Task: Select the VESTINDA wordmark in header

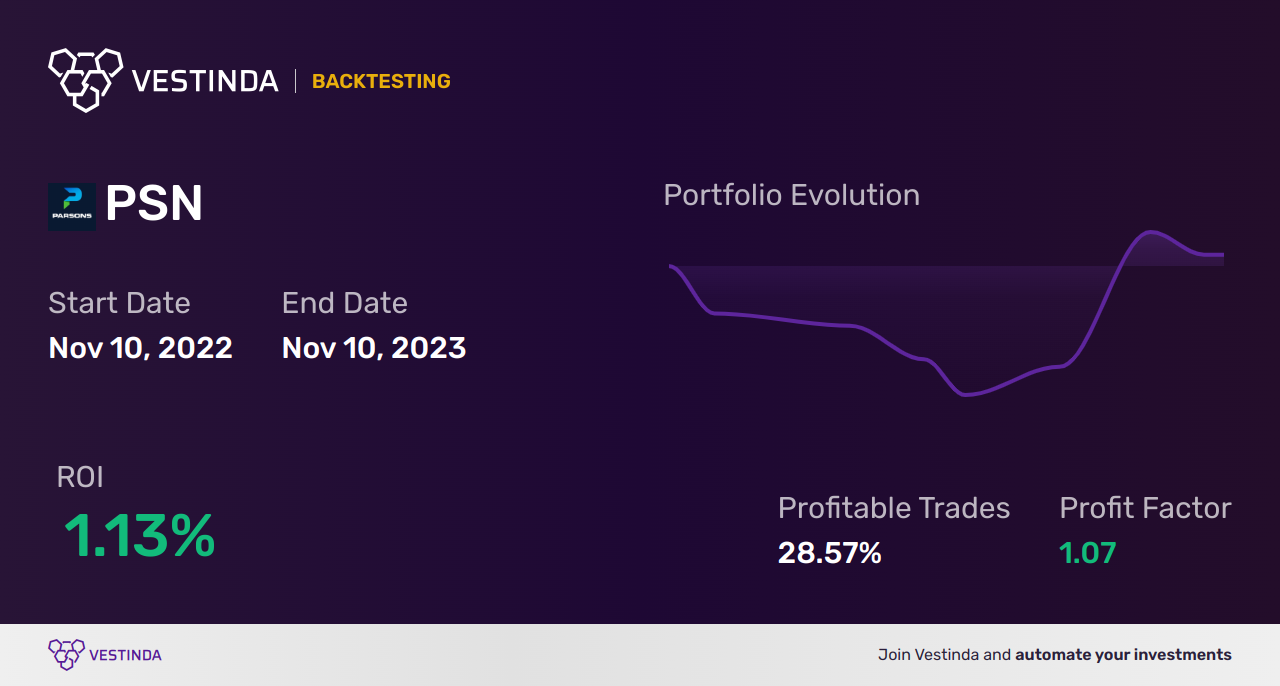Action: coord(205,81)
